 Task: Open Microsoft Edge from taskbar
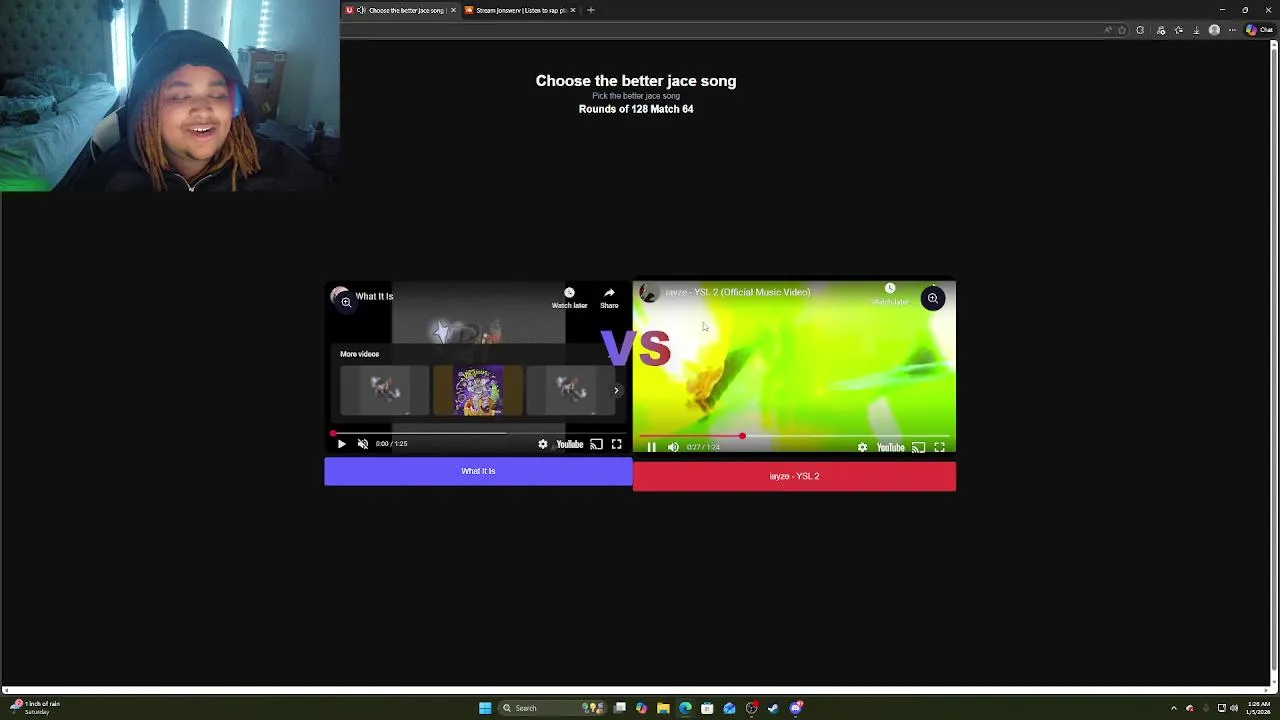(x=685, y=708)
